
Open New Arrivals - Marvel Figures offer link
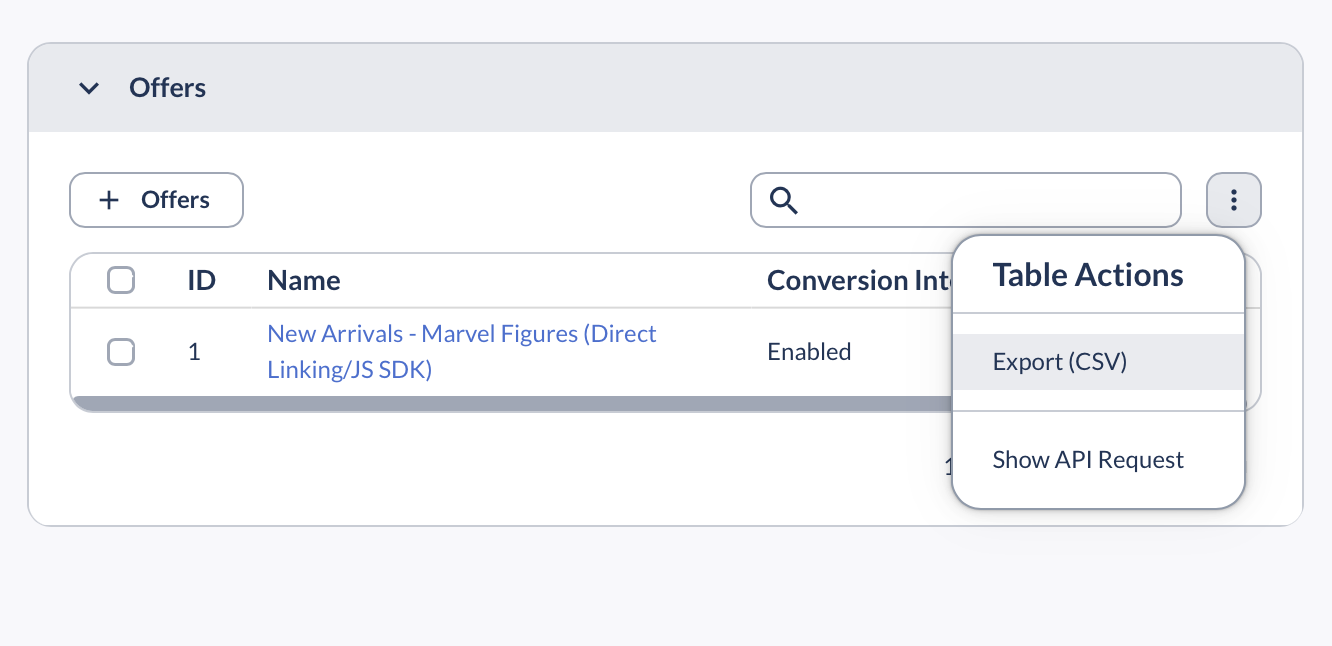(x=461, y=352)
